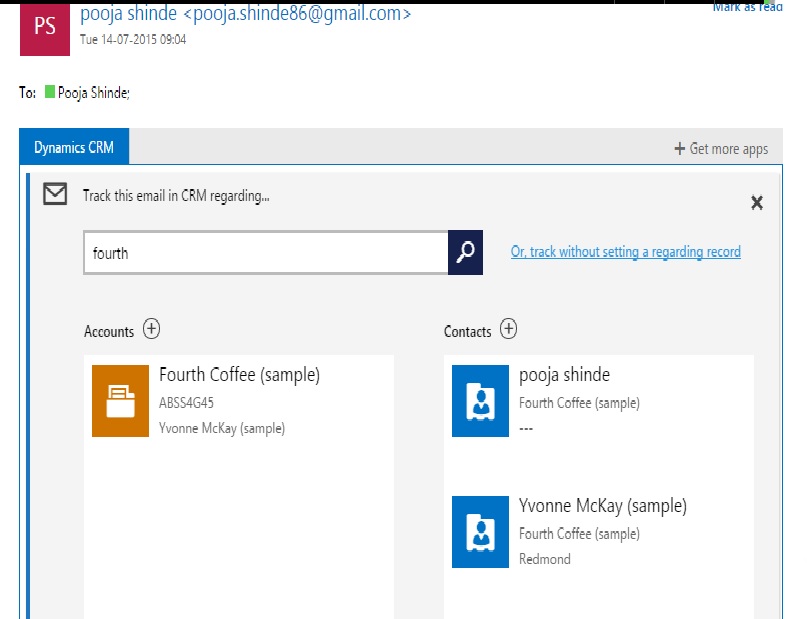
Task: Click Fourth Coffee (sample) under pooja shinde
Action: tap(579, 403)
